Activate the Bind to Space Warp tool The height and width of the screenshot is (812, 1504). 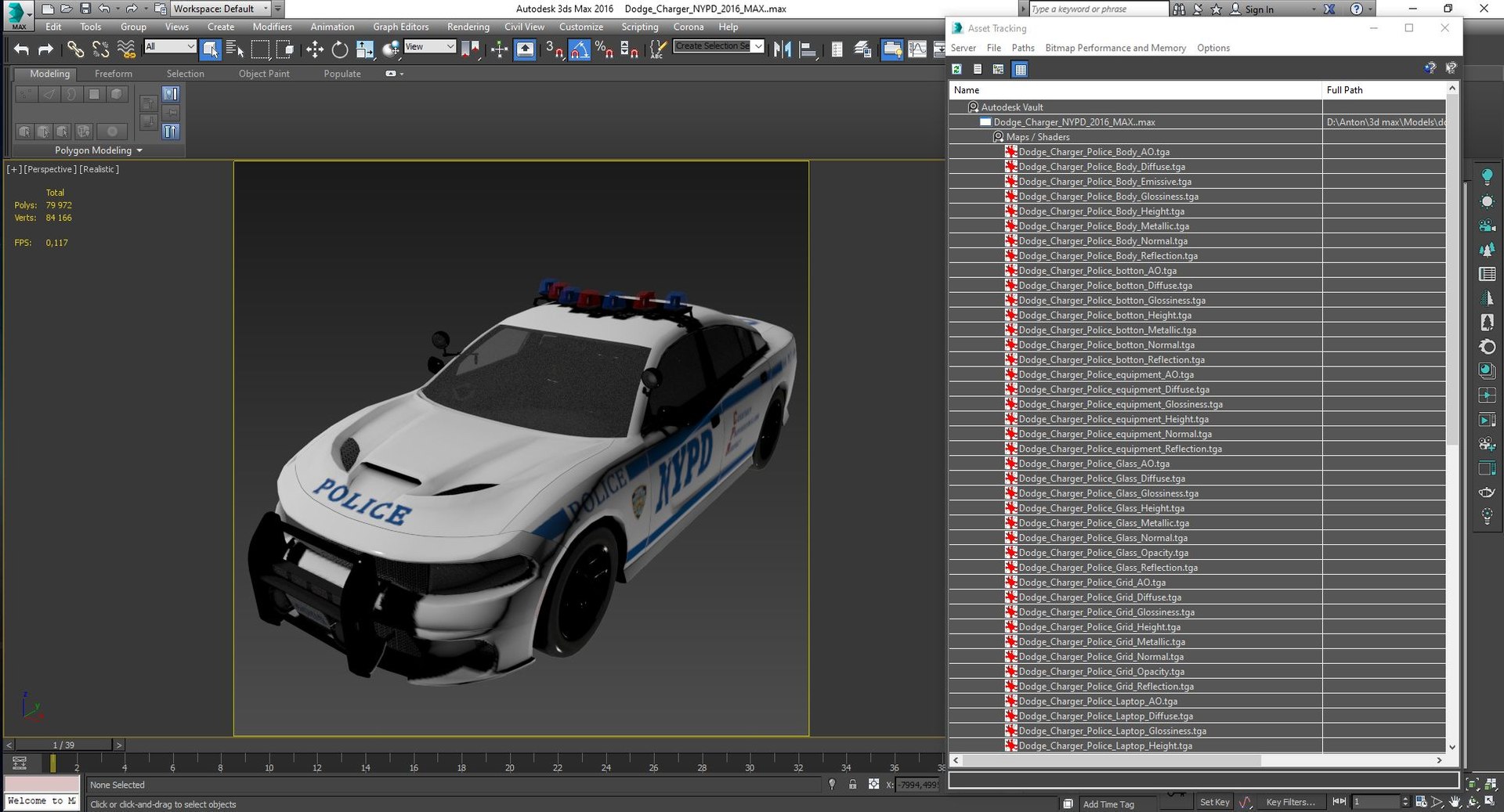126,49
